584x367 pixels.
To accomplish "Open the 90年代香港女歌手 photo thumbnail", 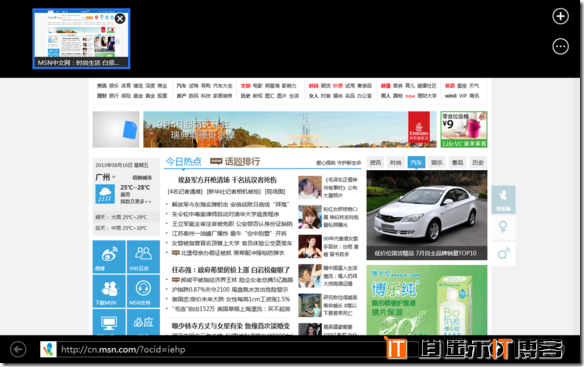I will (310, 246).
